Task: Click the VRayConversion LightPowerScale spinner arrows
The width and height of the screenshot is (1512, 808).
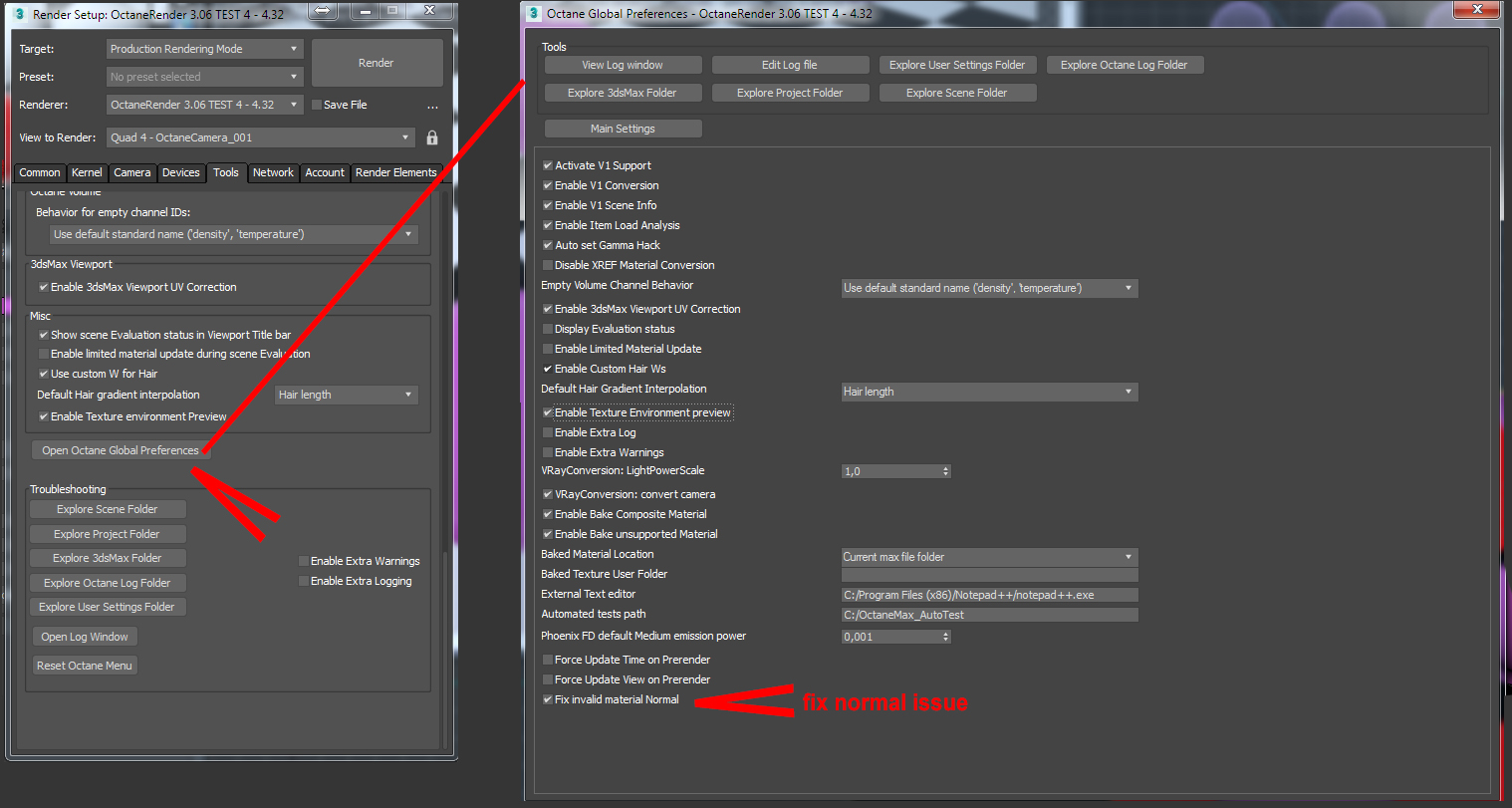Action: point(945,471)
